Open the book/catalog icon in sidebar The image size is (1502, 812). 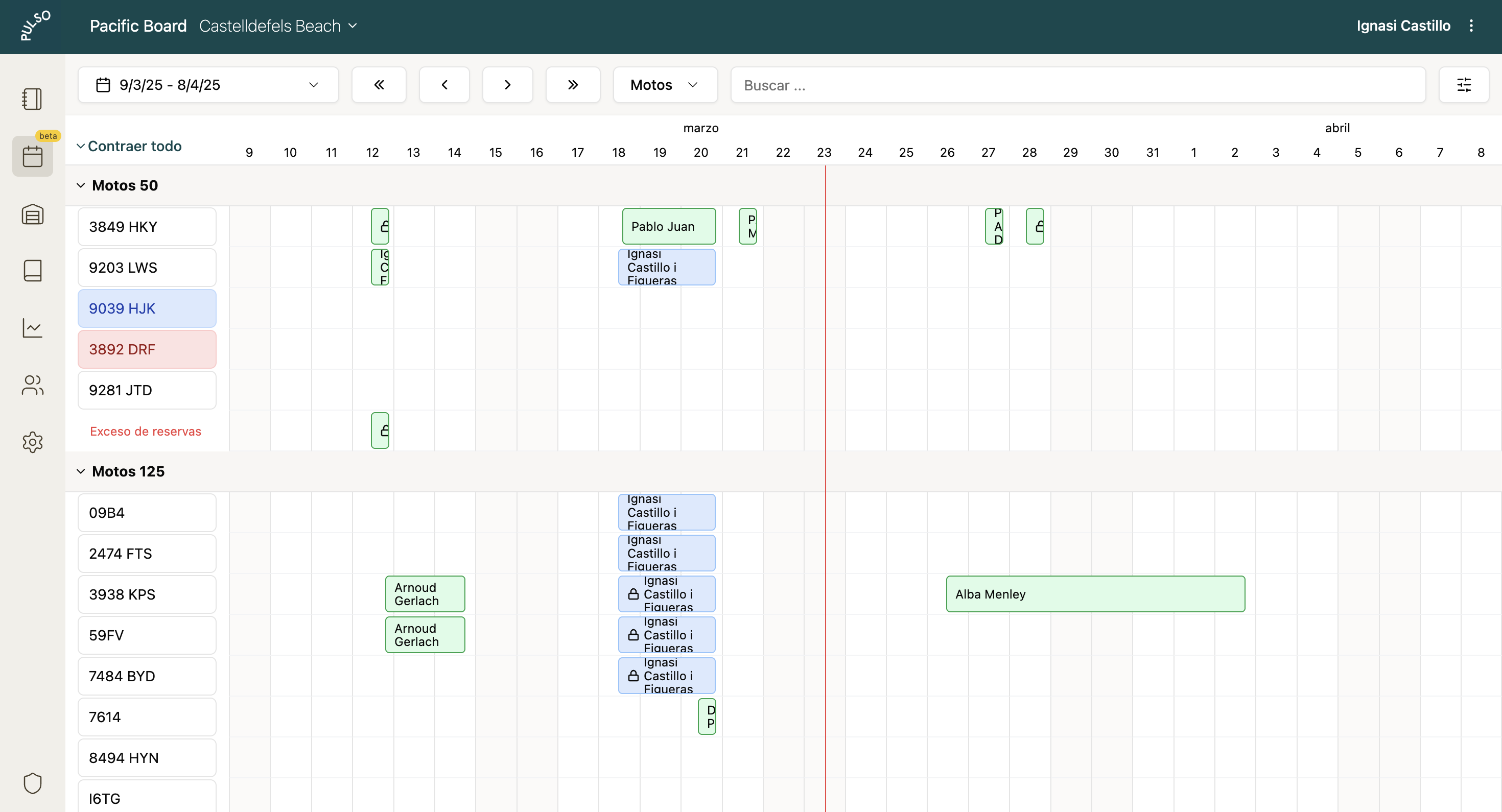click(x=32, y=270)
